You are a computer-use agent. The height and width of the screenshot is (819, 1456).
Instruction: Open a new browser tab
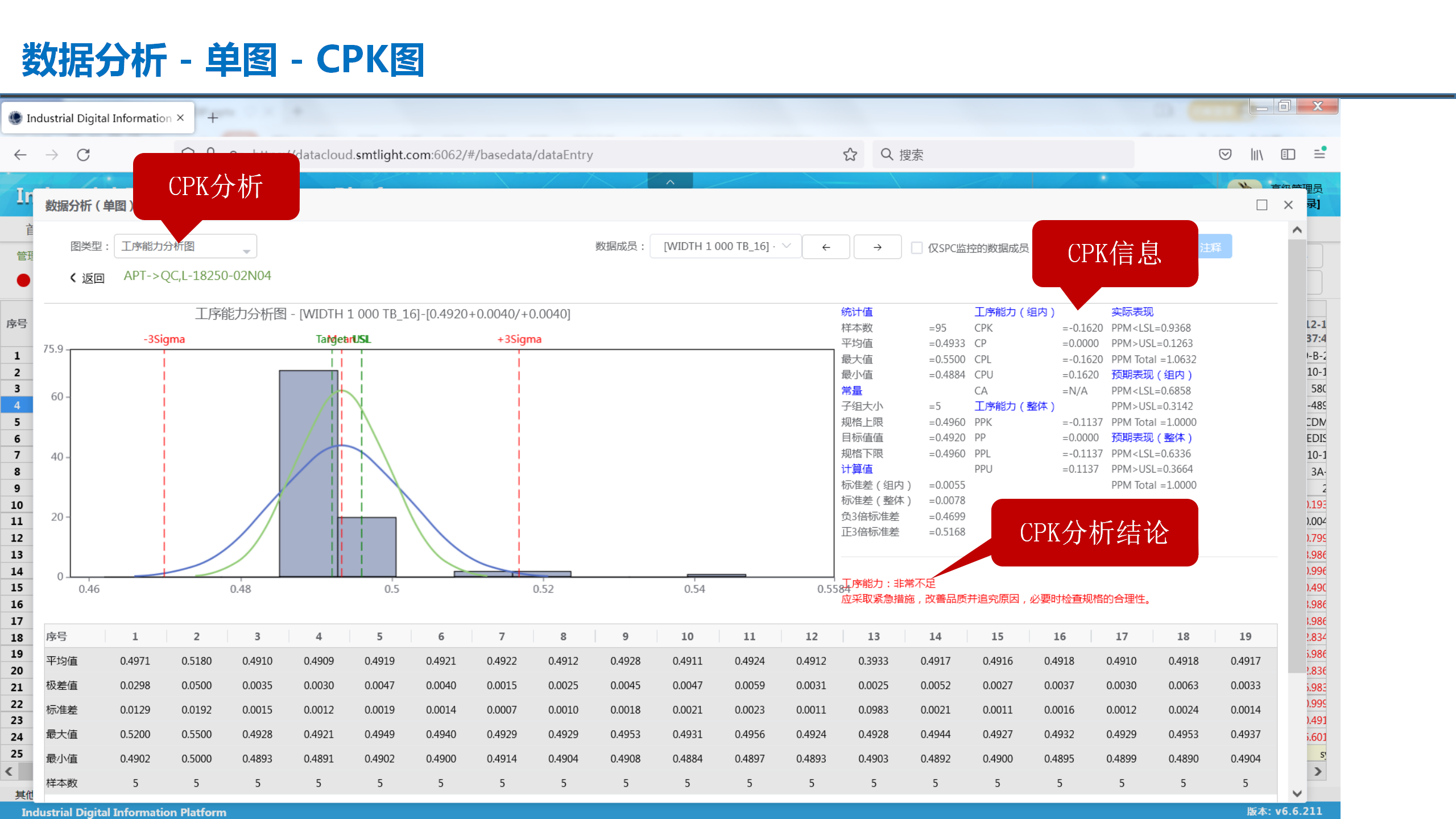point(213,118)
